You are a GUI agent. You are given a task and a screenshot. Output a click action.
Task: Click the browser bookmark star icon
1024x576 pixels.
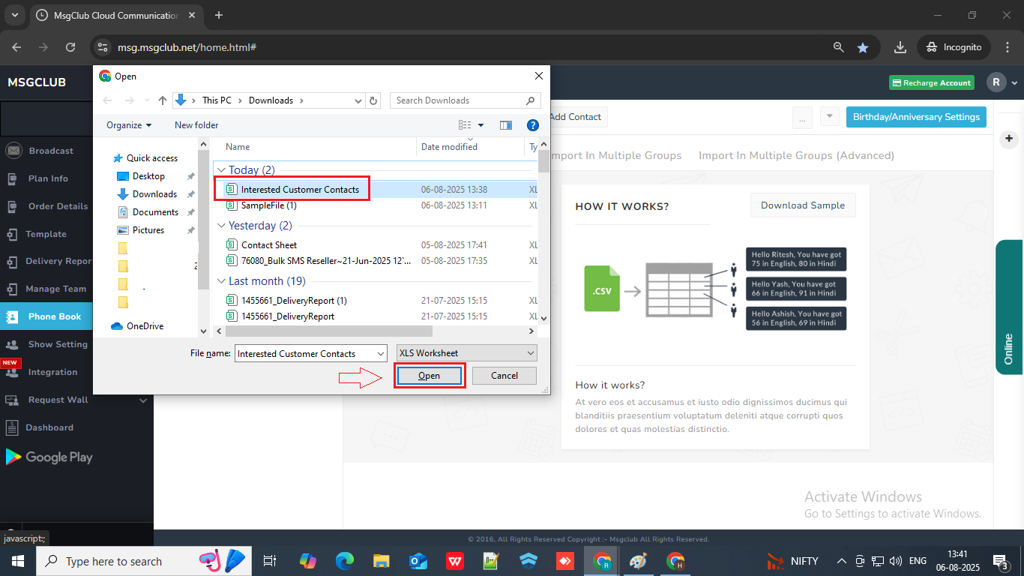click(x=863, y=47)
